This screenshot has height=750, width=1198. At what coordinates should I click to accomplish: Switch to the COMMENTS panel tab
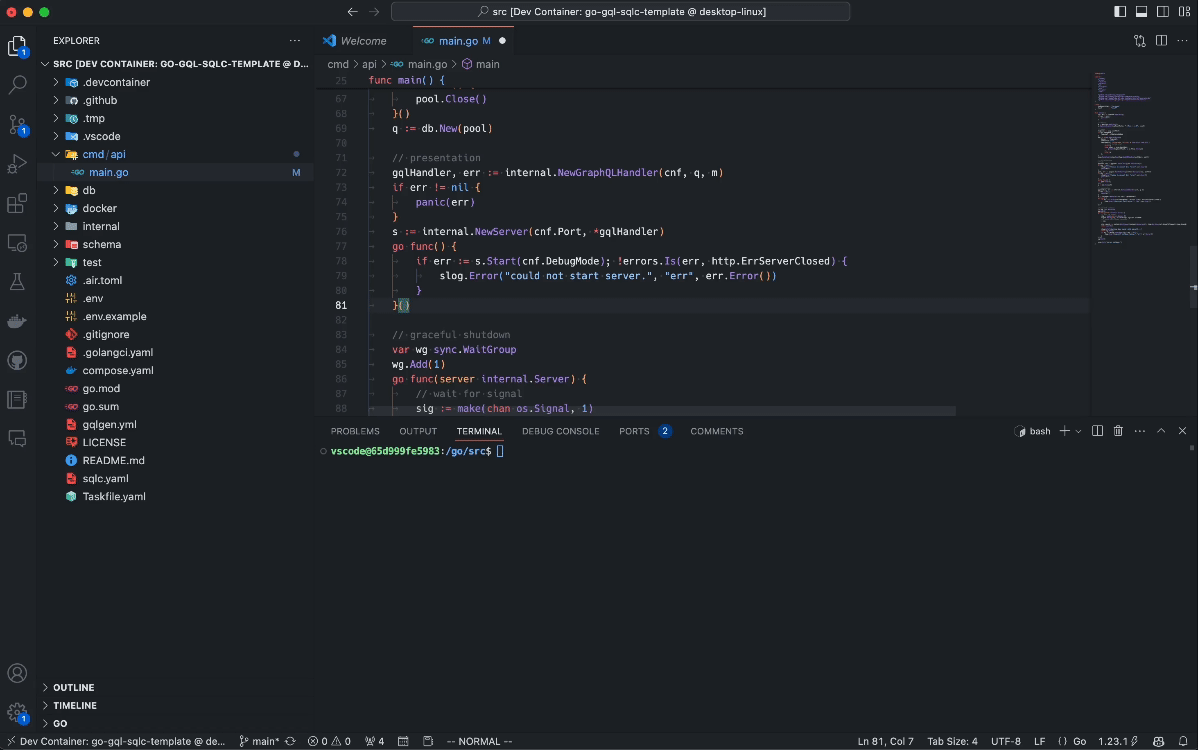(x=717, y=431)
